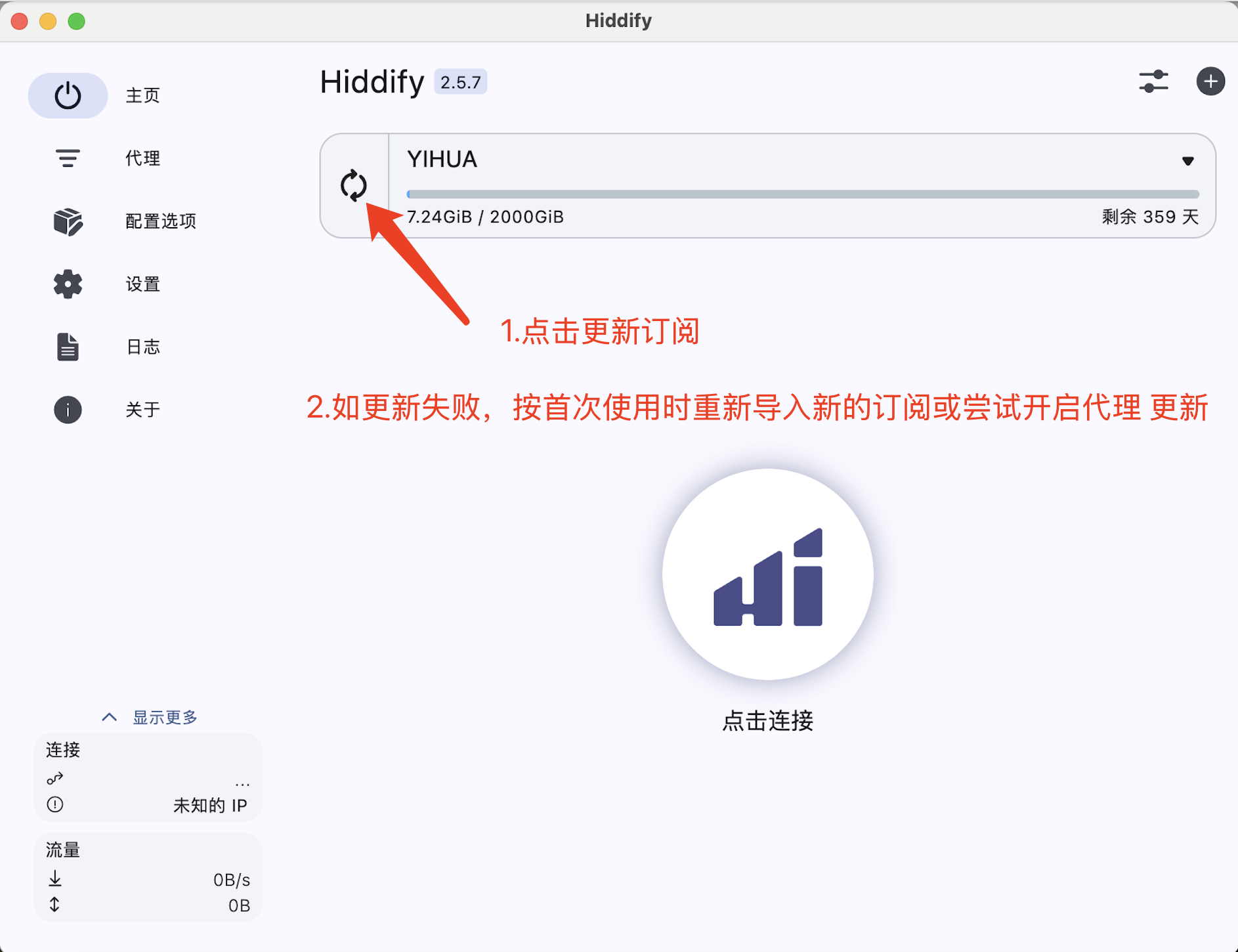Open the 主页 home menu label

tap(143, 96)
